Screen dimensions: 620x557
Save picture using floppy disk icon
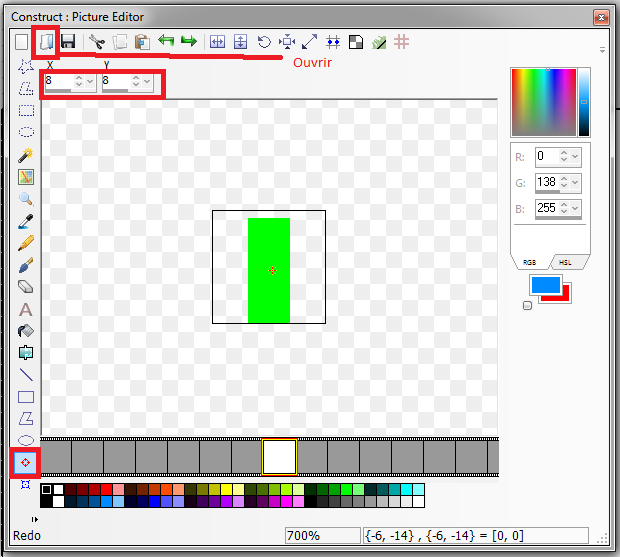68,42
